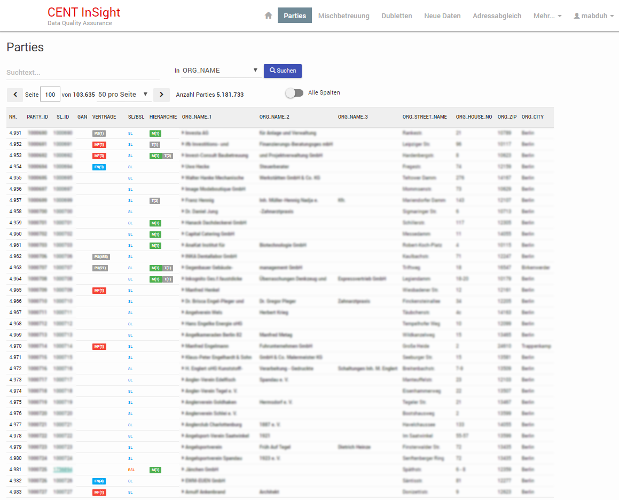The width and height of the screenshot is (619, 500).
Task: Go to next page with right chevron
Action: 162,94
